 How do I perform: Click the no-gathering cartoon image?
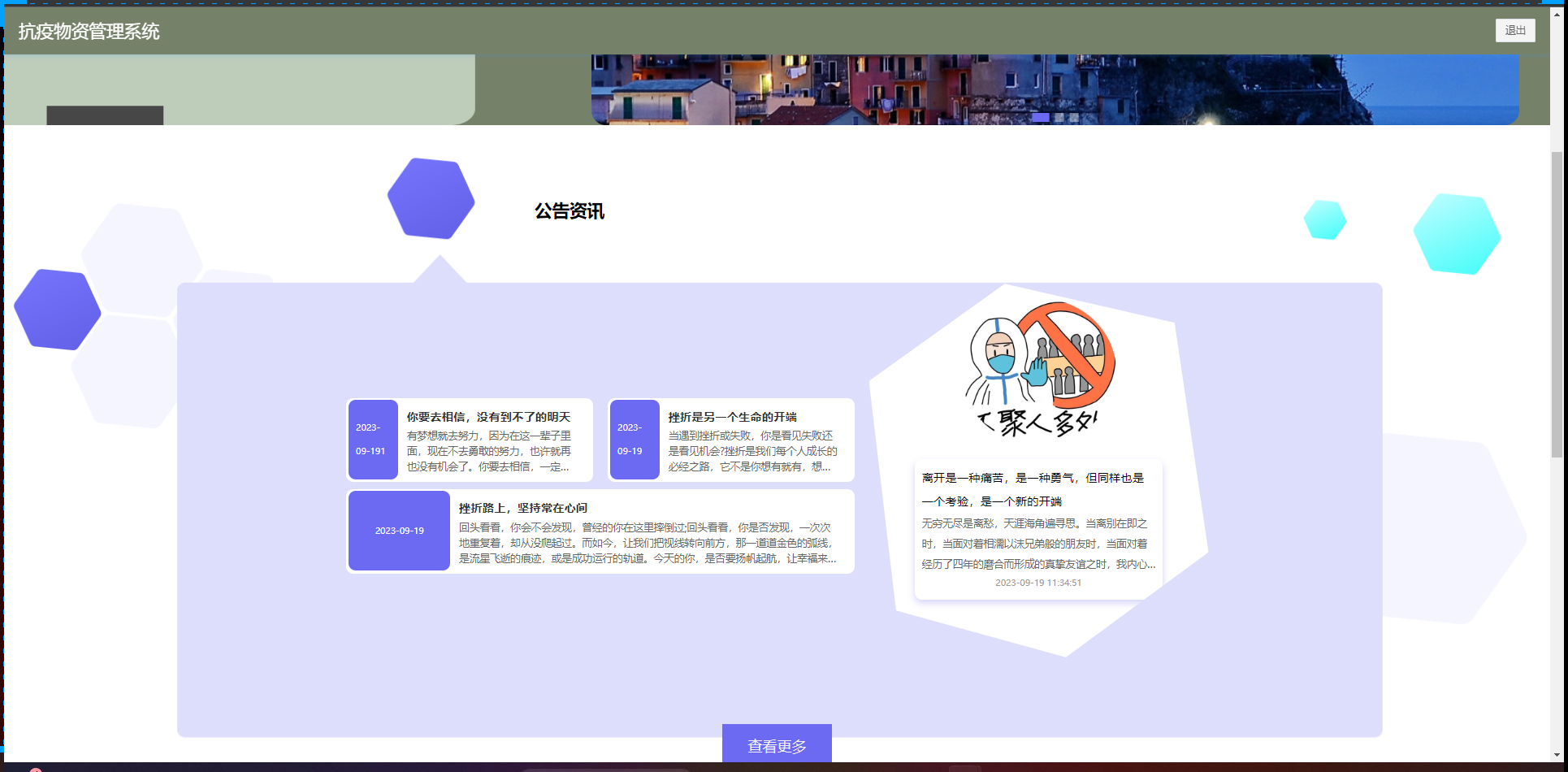point(1039,370)
